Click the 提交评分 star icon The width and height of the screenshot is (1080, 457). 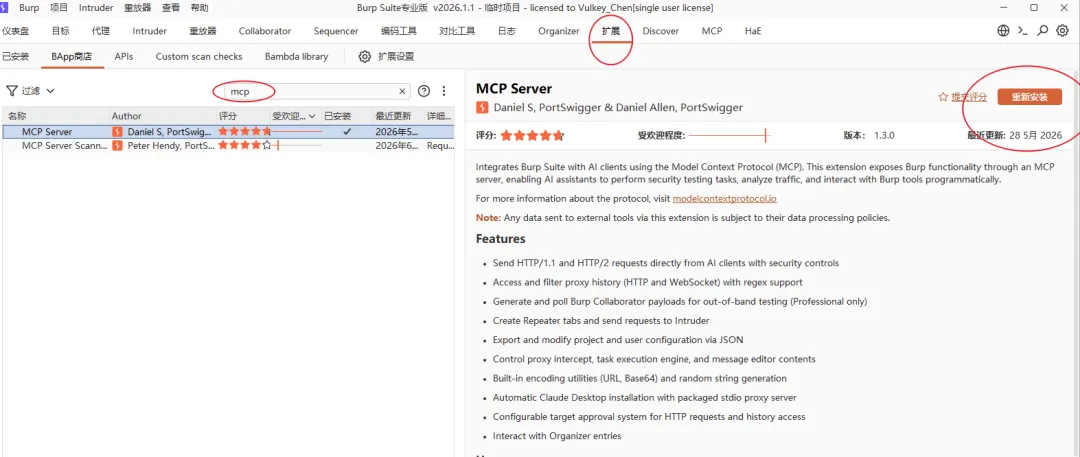click(x=943, y=97)
